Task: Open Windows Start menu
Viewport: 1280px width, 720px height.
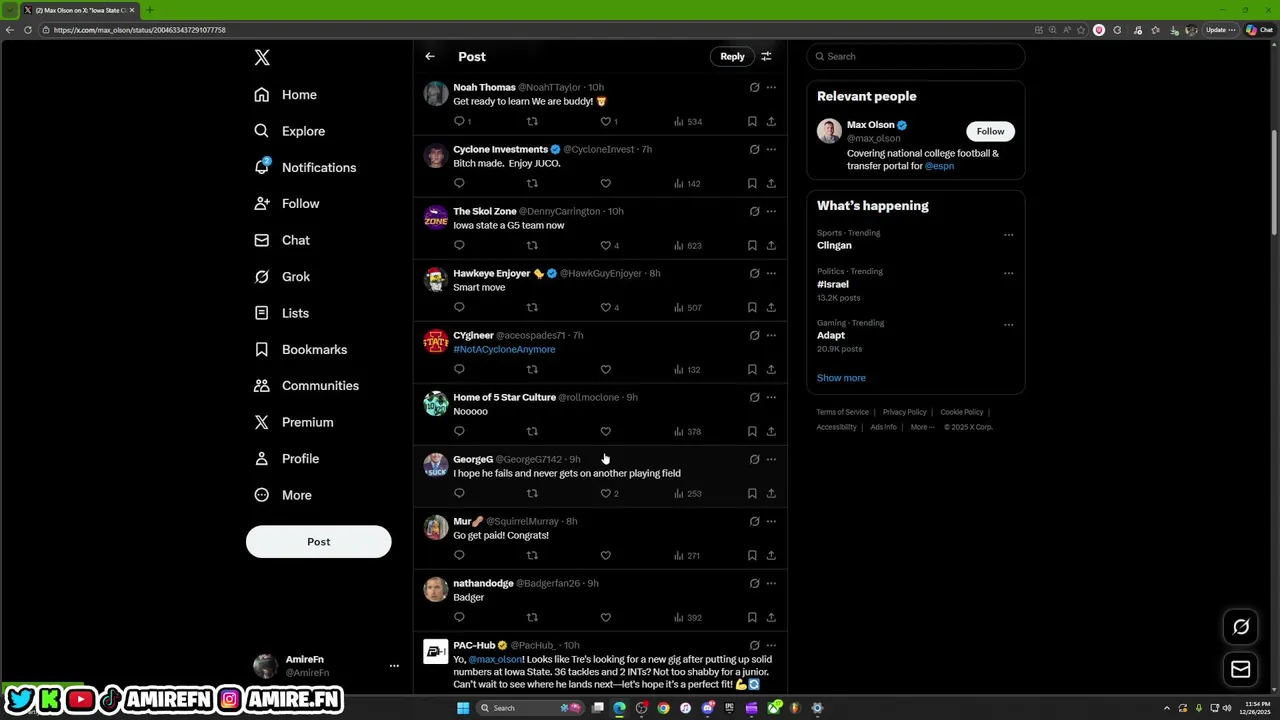Action: pyautogui.click(x=463, y=708)
